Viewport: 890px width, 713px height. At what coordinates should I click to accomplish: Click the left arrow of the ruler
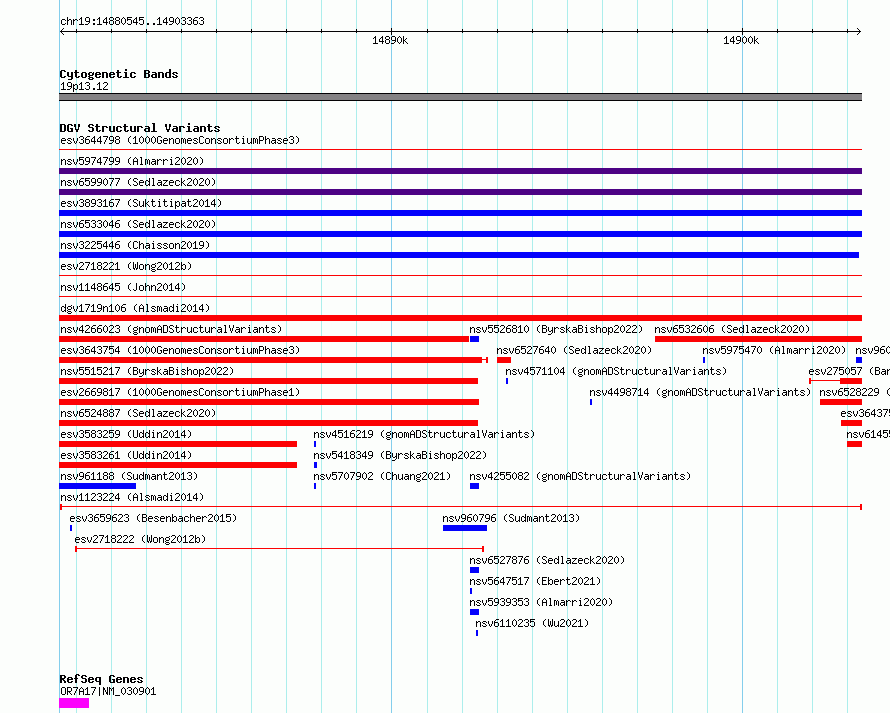(62, 32)
